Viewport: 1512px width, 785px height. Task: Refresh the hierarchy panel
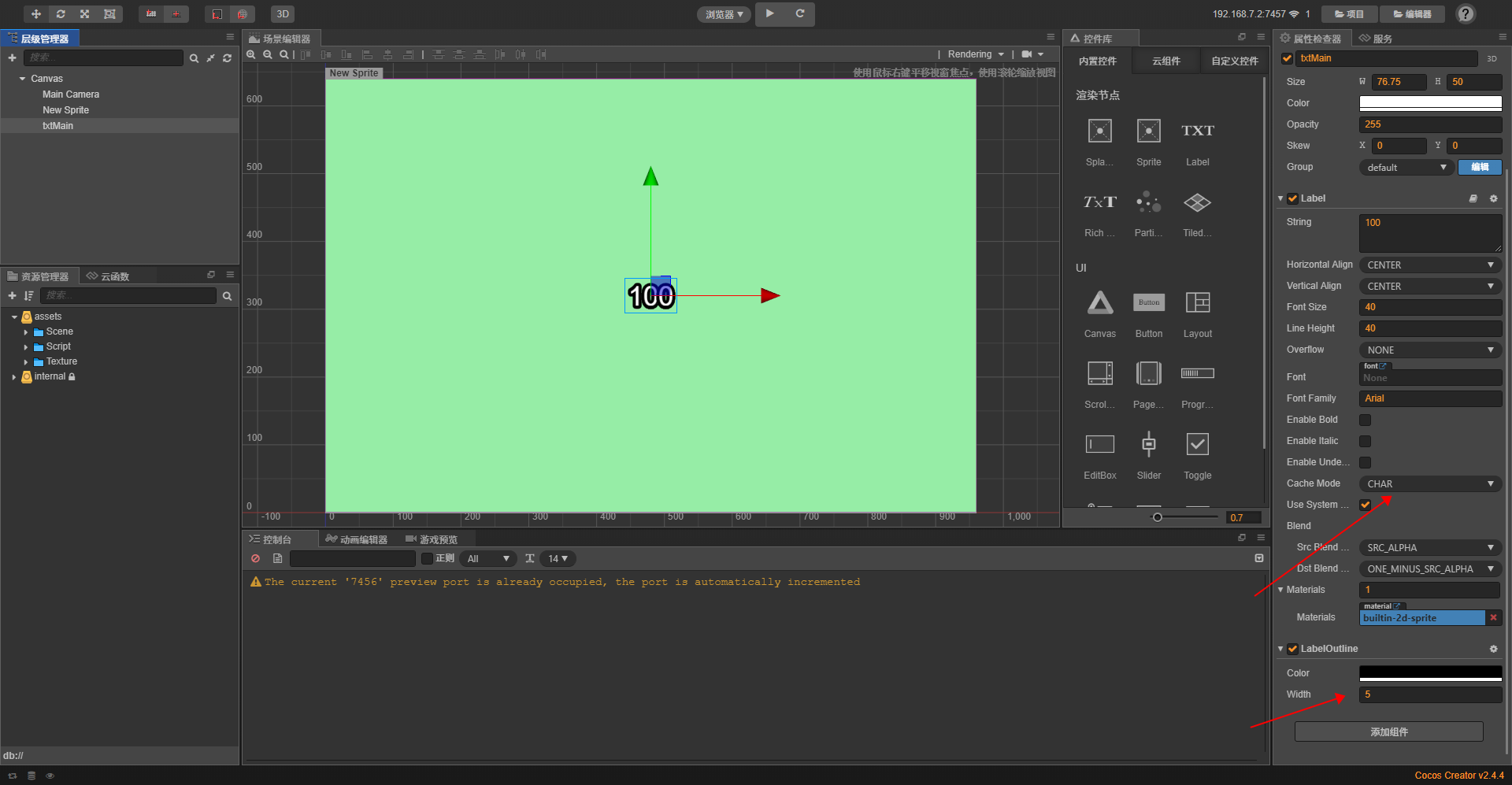point(227,58)
